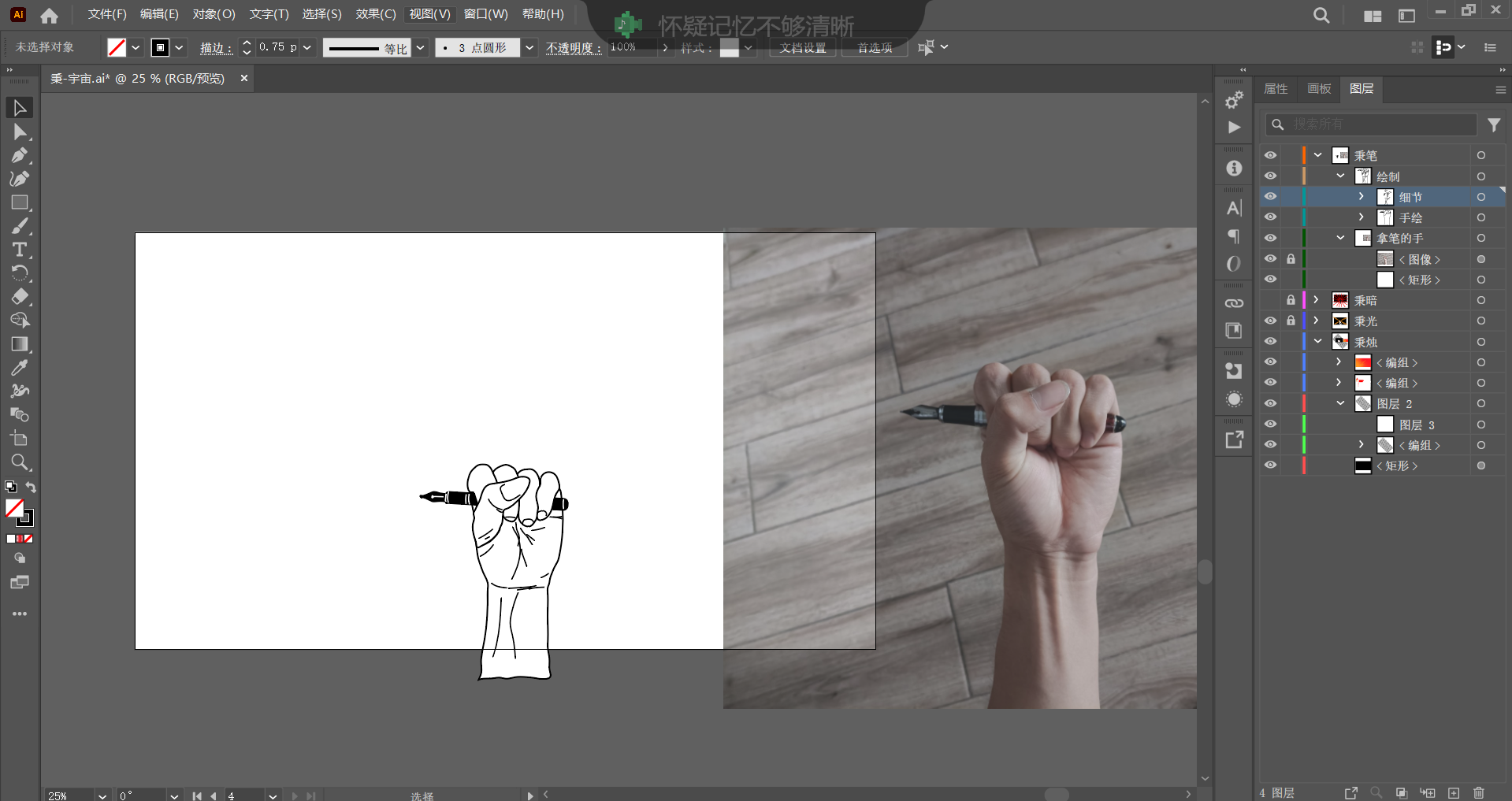Select the Eraser tool
Viewport: 1512px width, 801px height.
click(x=20, y=297)
